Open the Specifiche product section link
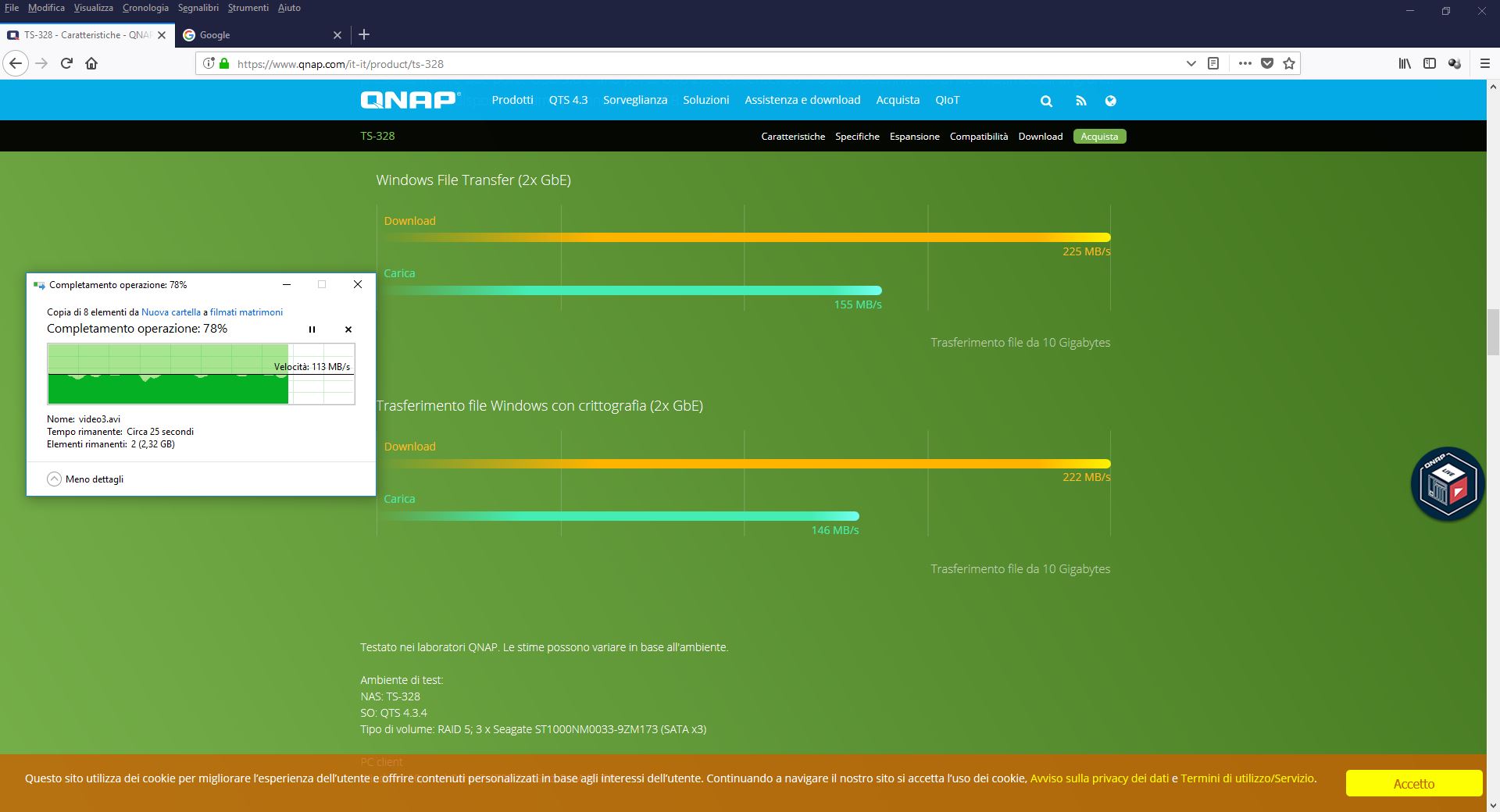The height and width of the screenshot is (812, 1500). (x=857, y=137)
